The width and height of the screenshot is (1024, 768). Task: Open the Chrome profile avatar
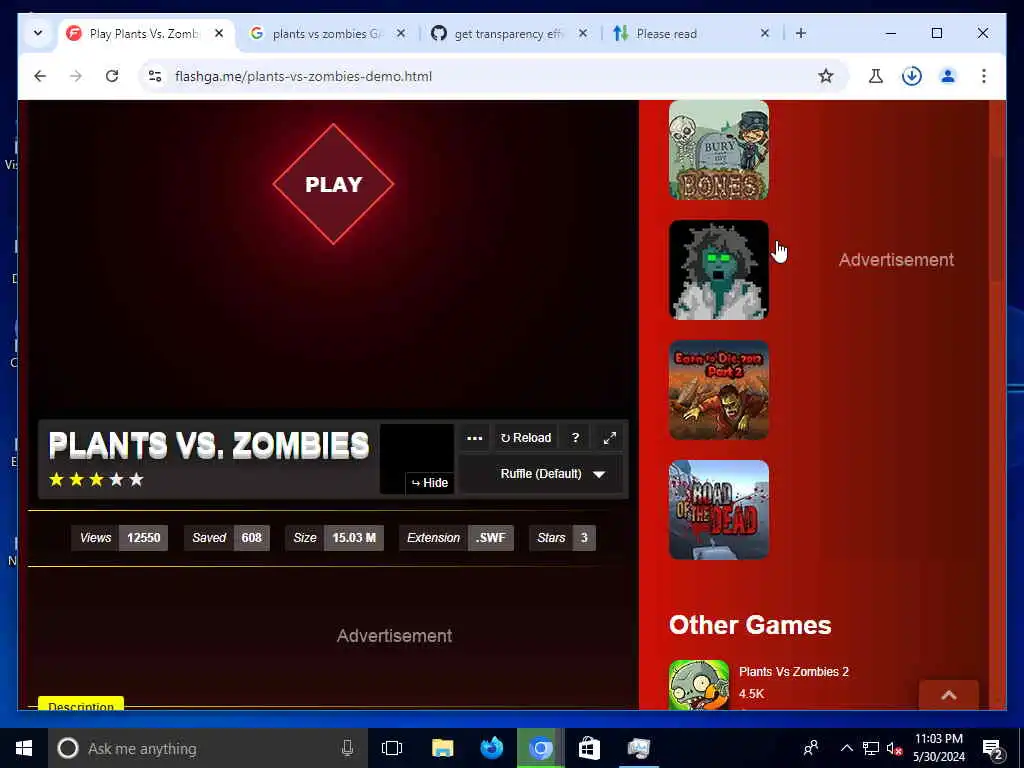[948, 76]
